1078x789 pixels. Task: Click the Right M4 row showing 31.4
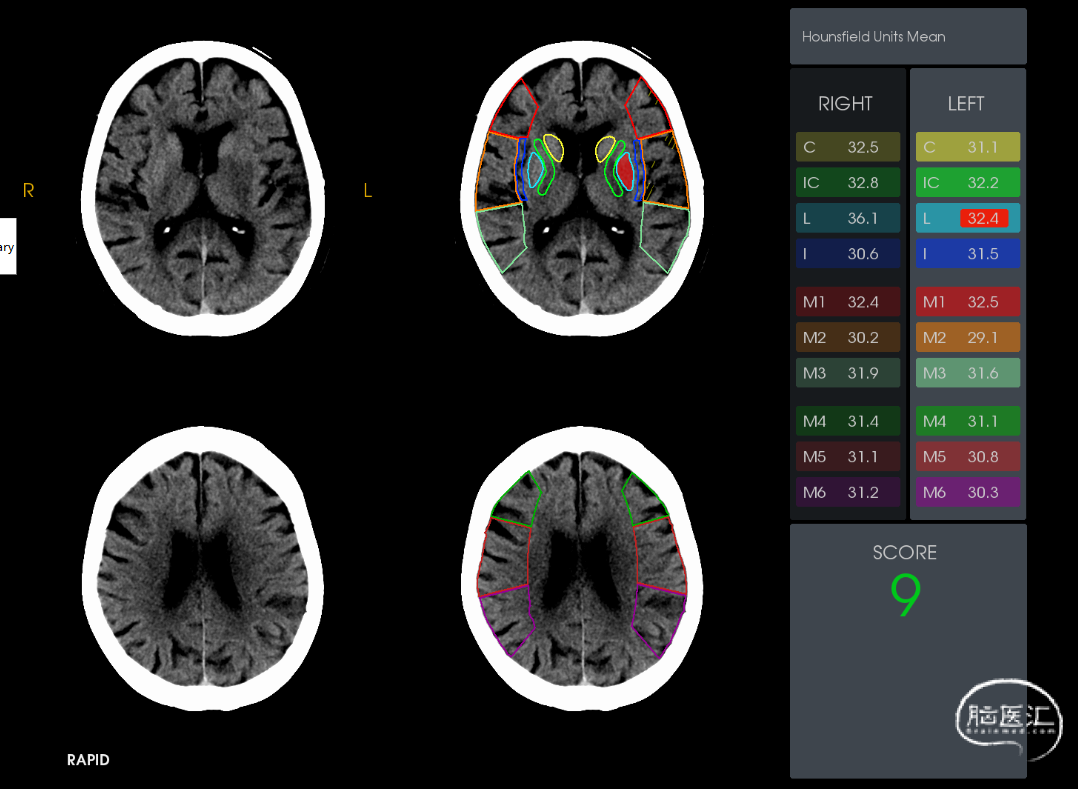coord(847,421)
